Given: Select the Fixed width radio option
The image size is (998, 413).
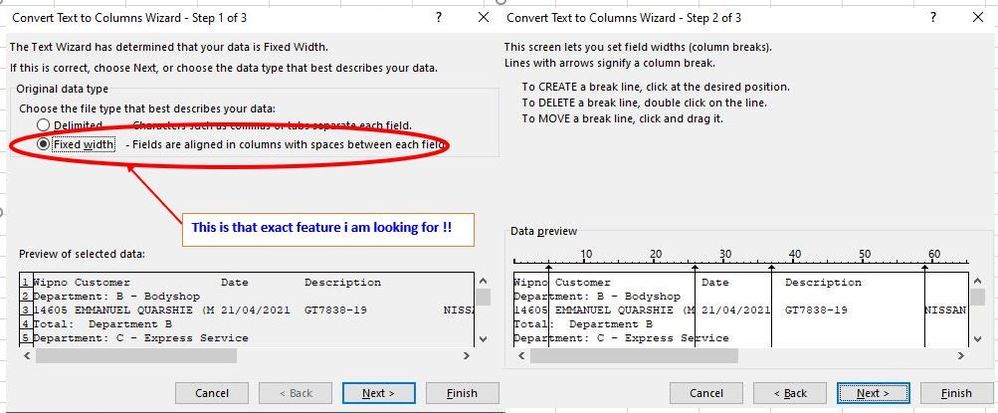Looking at the screenshot, I should [x=43, y=144].
